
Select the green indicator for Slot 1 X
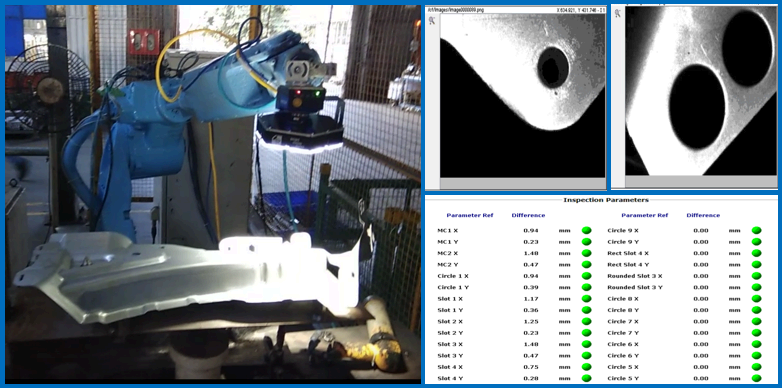point(586,299)
